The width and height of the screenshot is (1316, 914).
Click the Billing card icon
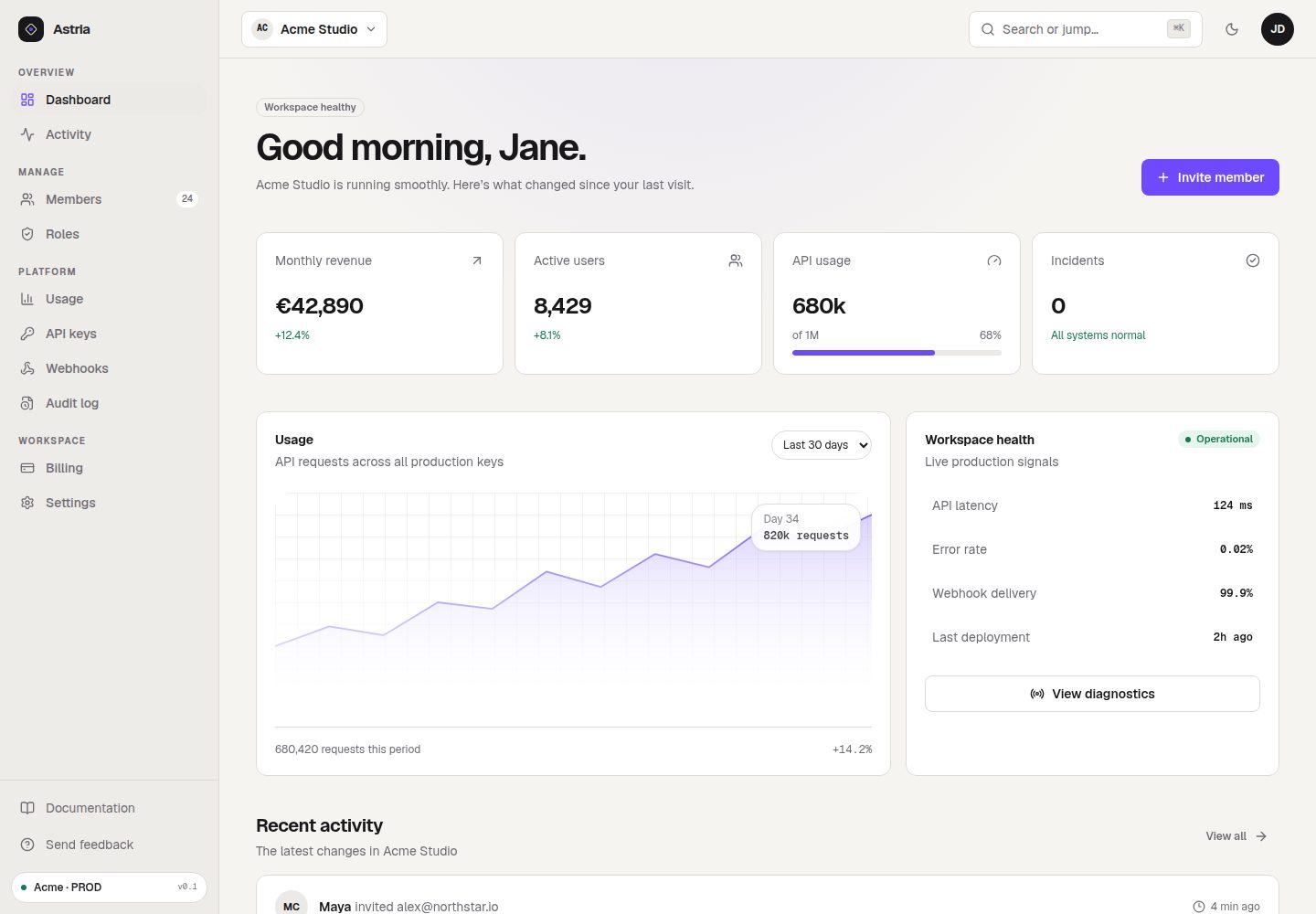point(27,468)
